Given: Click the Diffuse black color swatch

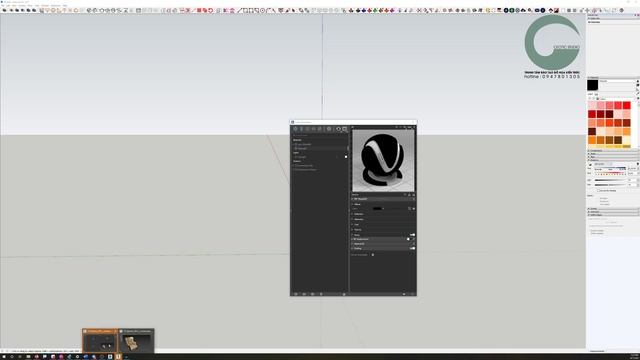Looking at the screenshot, I should click(377, 209).
